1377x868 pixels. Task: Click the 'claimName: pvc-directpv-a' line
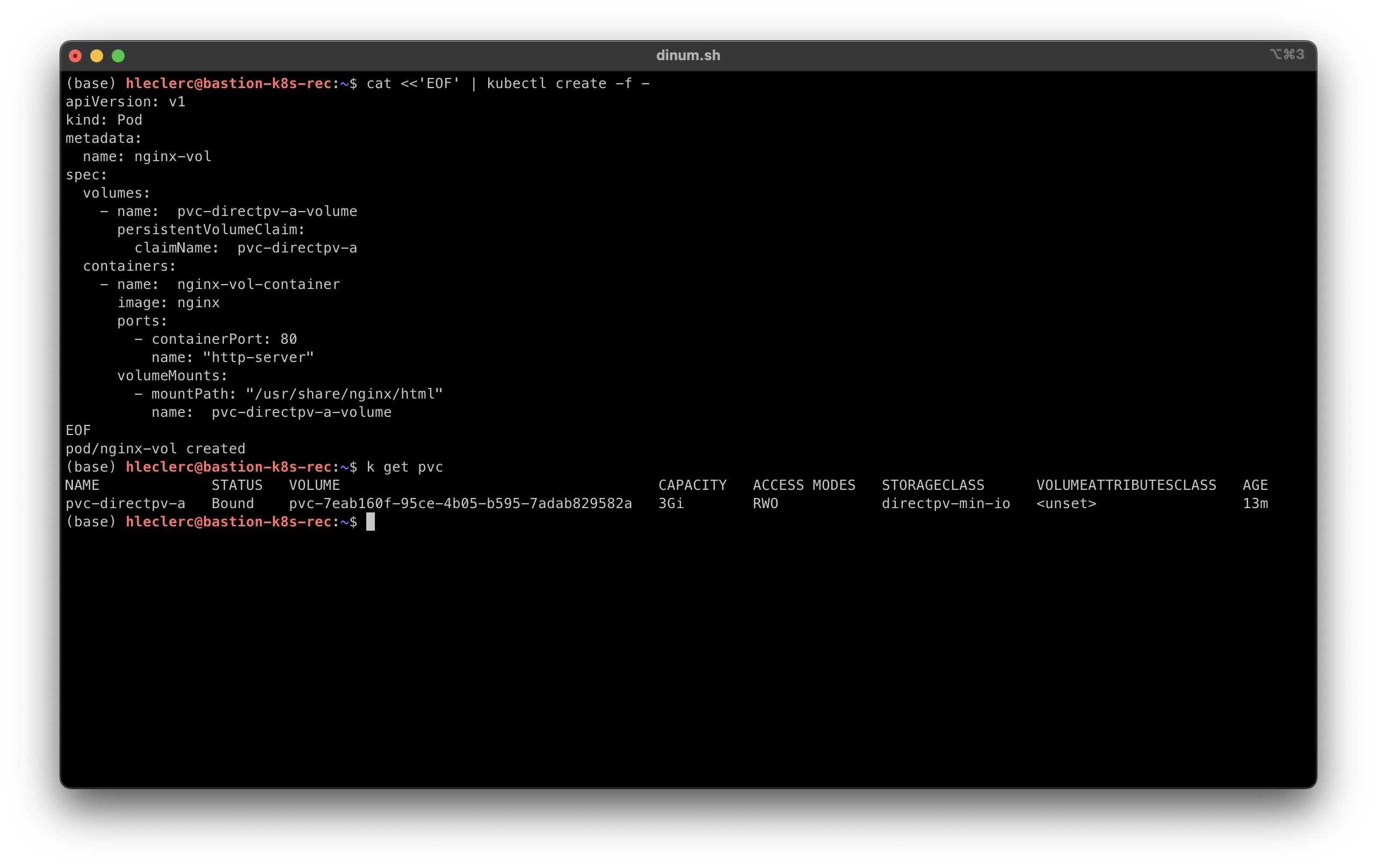246,248
